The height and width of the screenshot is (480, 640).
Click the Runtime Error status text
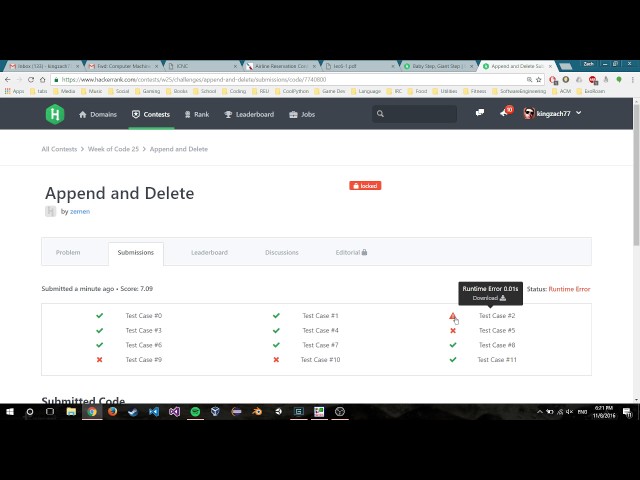tap(569, 289)
